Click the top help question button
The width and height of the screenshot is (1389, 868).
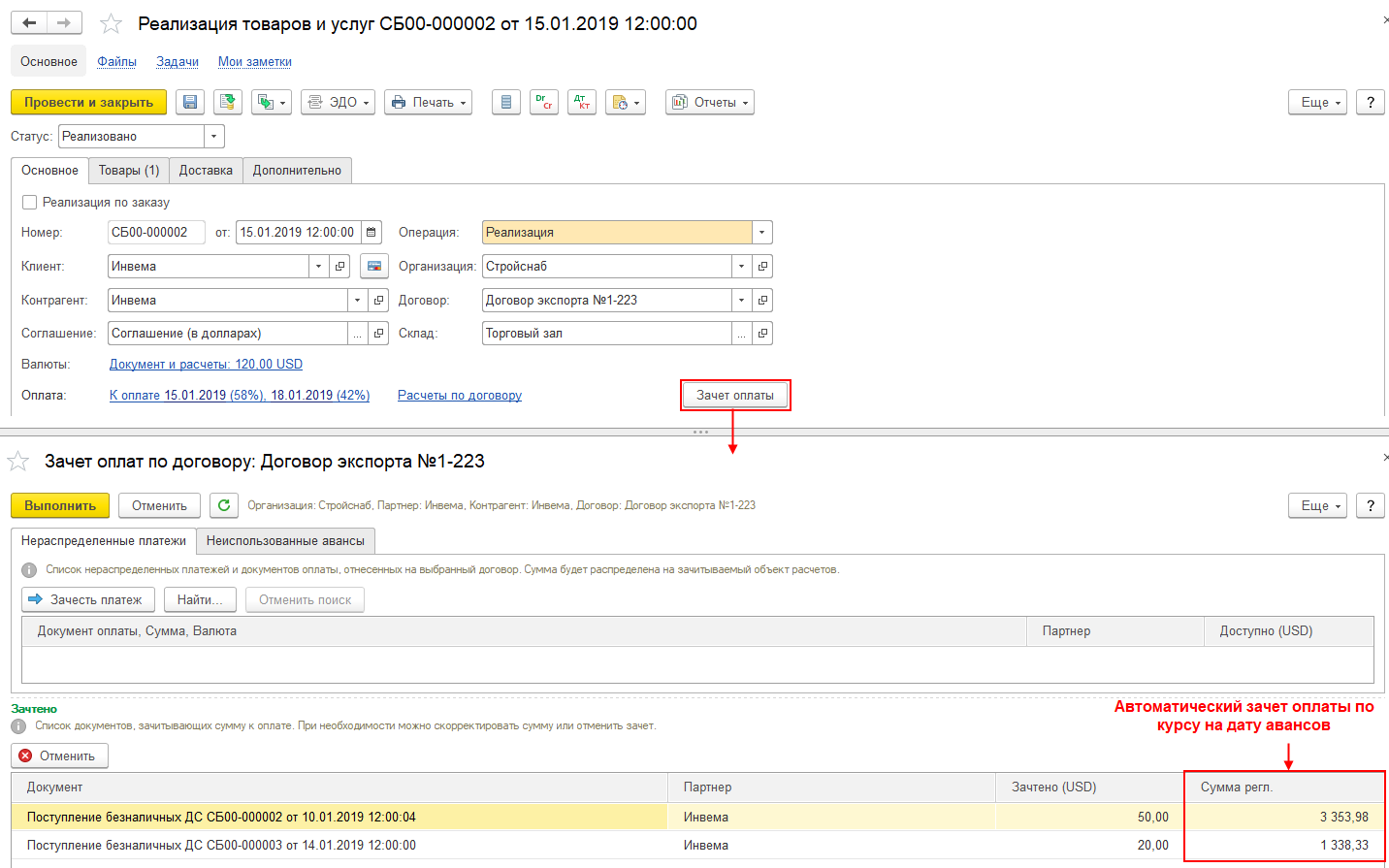coord(1370,102)
